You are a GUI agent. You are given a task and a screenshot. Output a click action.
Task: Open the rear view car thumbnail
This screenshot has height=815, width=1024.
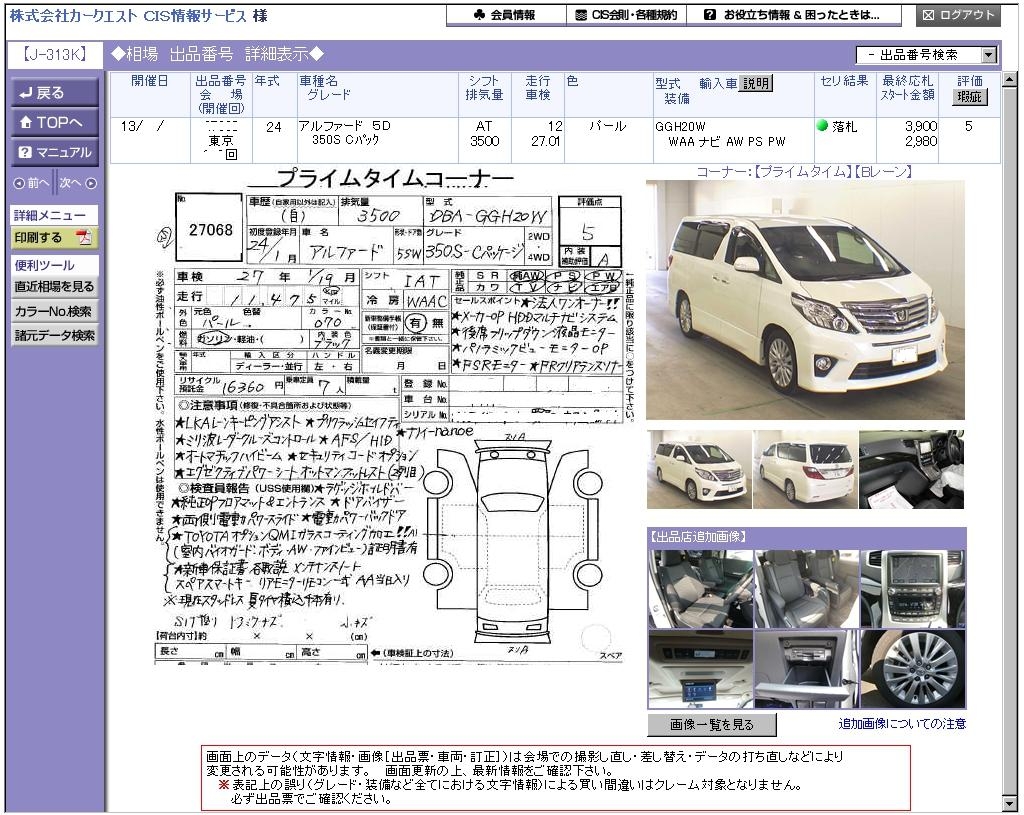click(805, 469)
